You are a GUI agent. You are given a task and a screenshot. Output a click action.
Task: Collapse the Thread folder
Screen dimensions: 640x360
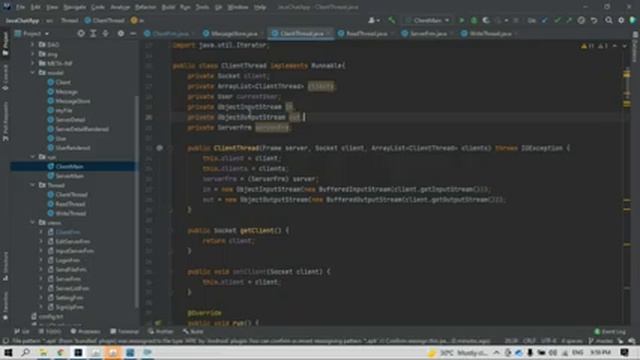click(x=33, y=185)
